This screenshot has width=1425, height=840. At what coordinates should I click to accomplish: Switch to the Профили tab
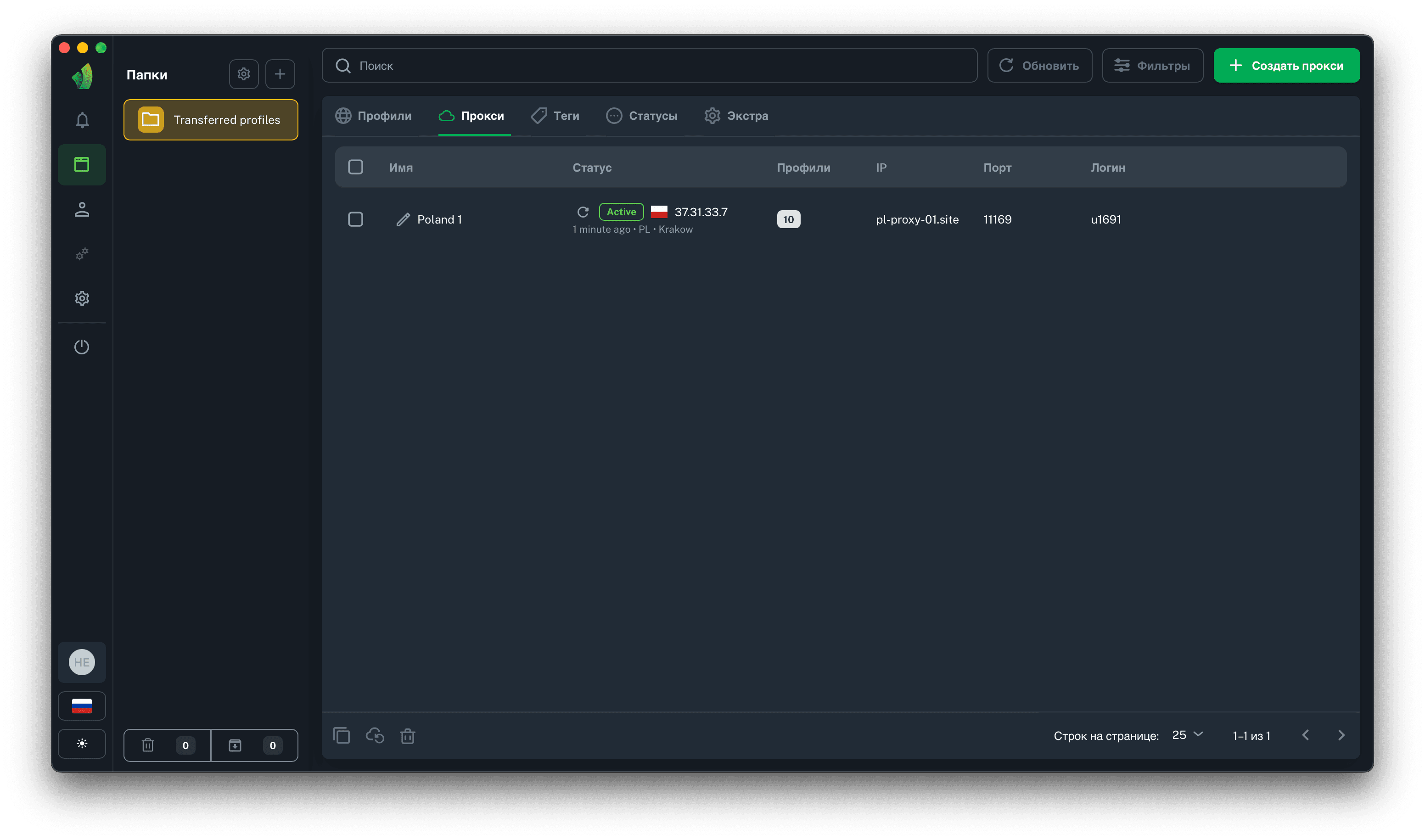(374, 116)
